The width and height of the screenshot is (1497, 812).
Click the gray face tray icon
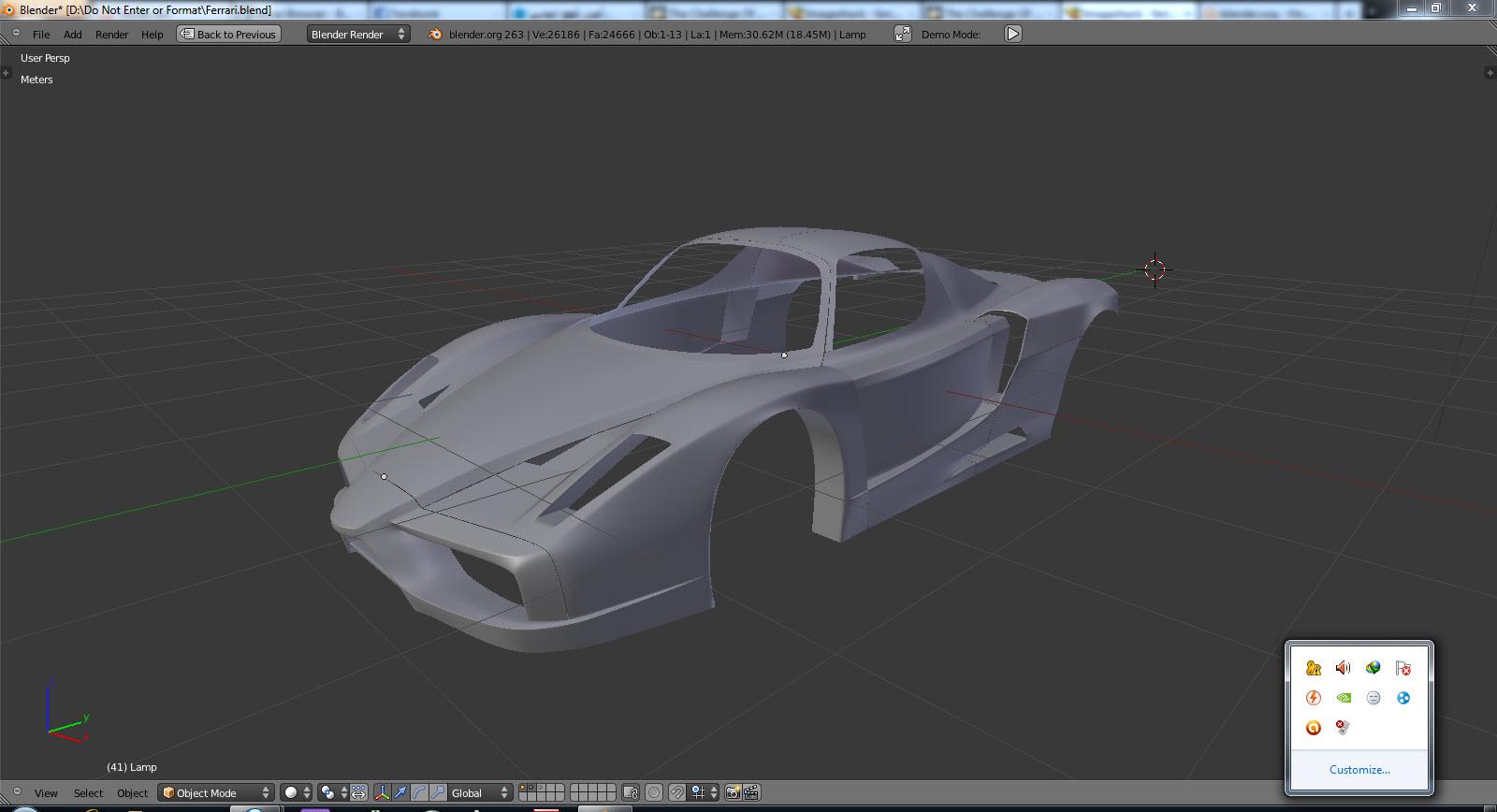point(1373,698)
